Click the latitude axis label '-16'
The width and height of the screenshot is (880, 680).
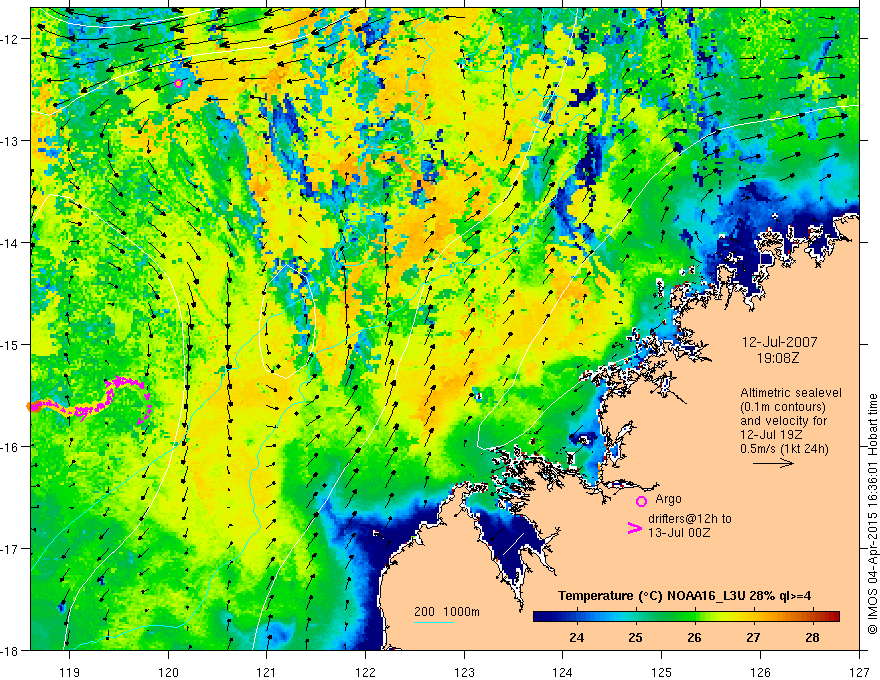11,447
